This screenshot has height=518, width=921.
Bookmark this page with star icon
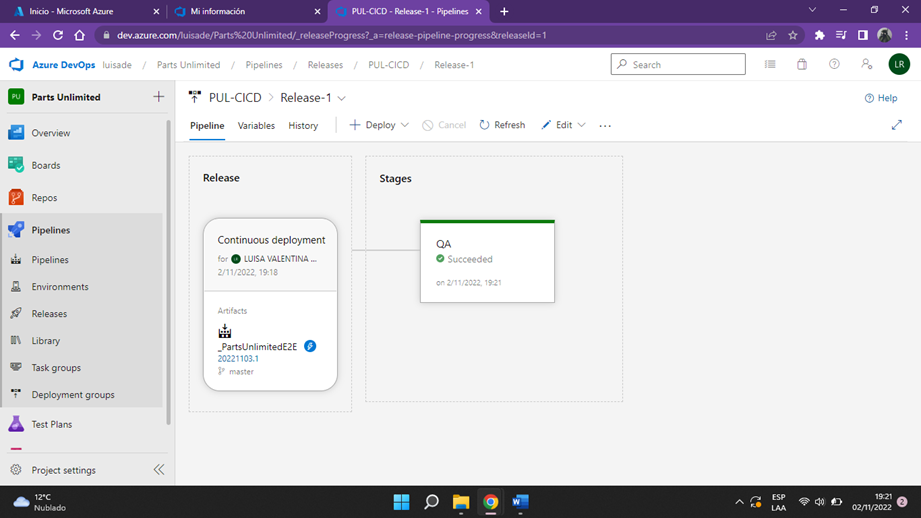pos(793,35)
